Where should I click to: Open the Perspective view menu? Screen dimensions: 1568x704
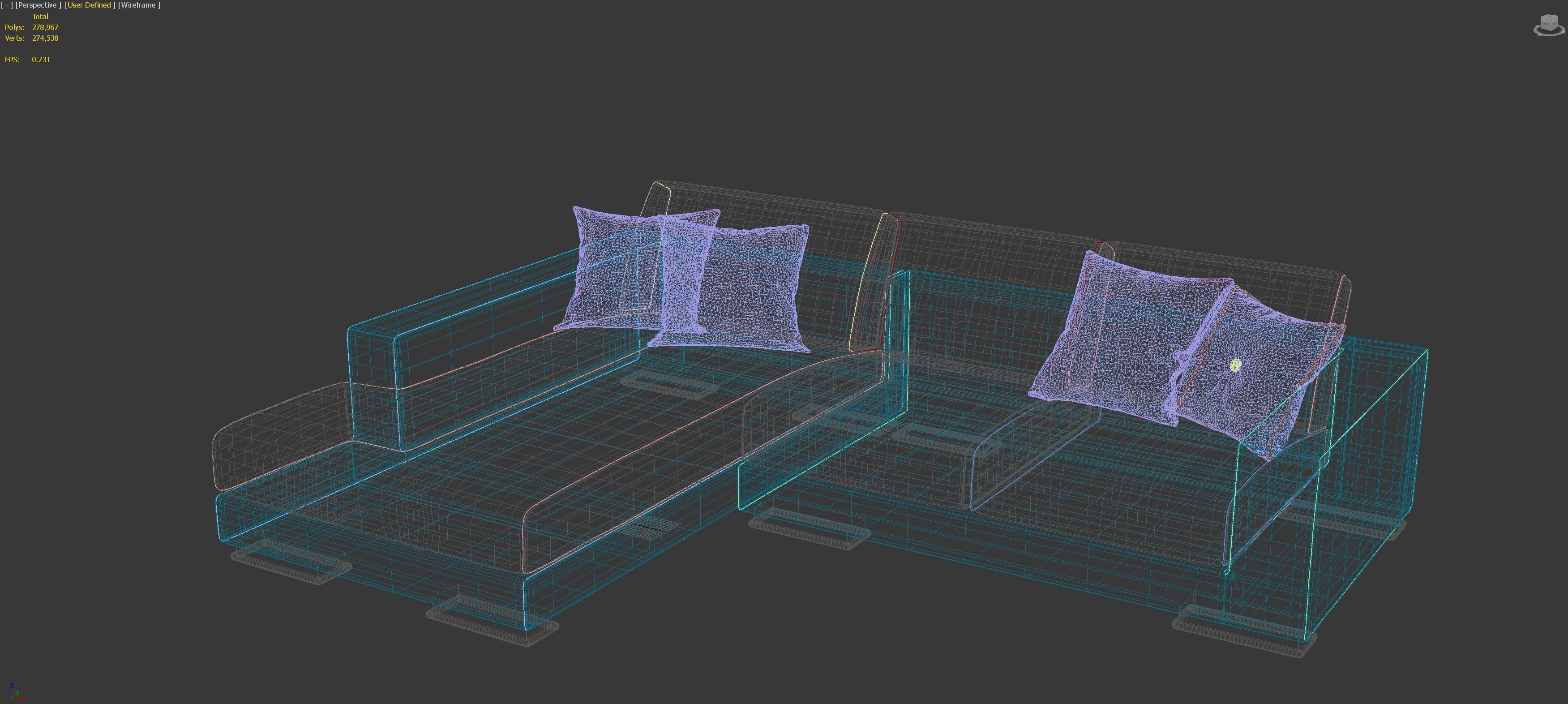[38, 5]
